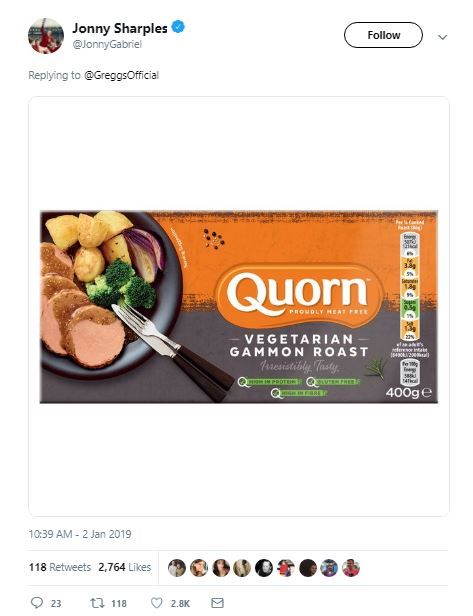
Task: Like the tweet with heart icon
Action: coord(156,603)
